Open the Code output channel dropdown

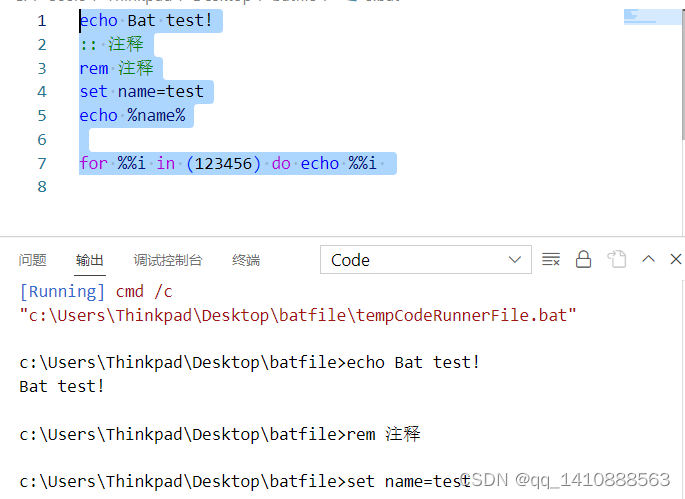(426, 260)
